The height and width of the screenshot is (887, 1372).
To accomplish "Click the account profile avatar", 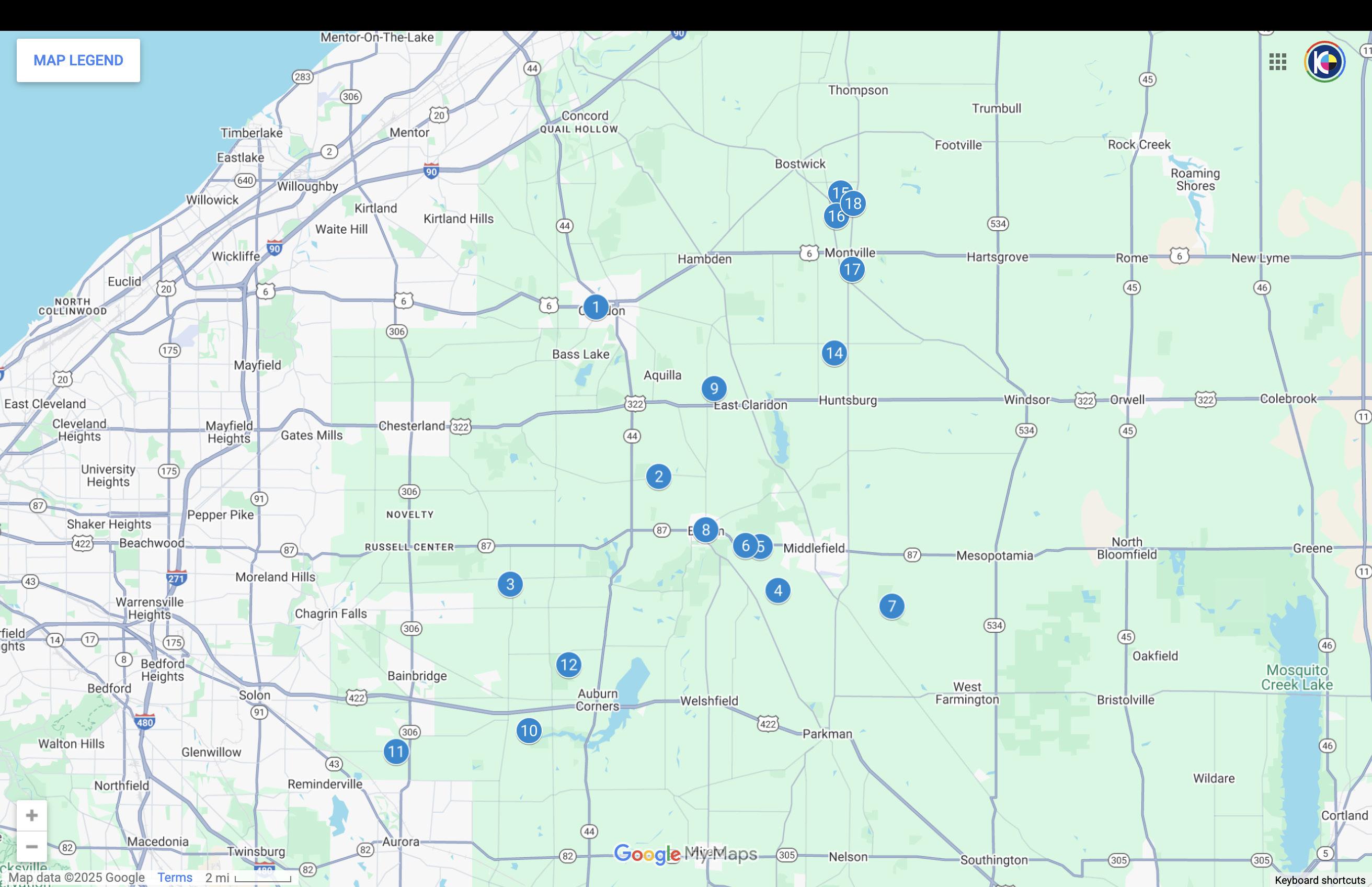I will (1324, 62).
